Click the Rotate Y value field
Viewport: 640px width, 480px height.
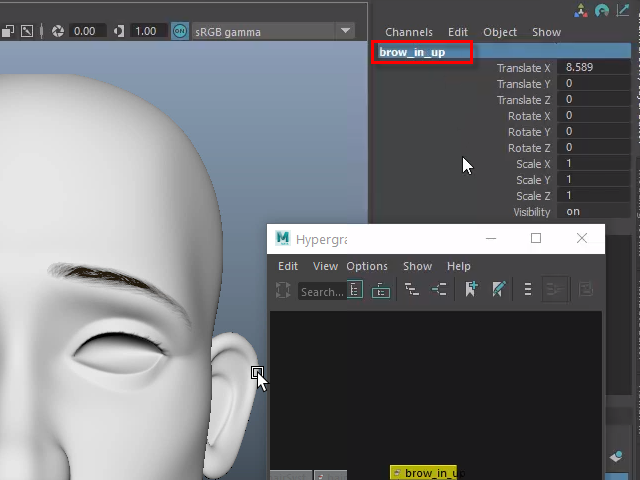tap(593, 131)
